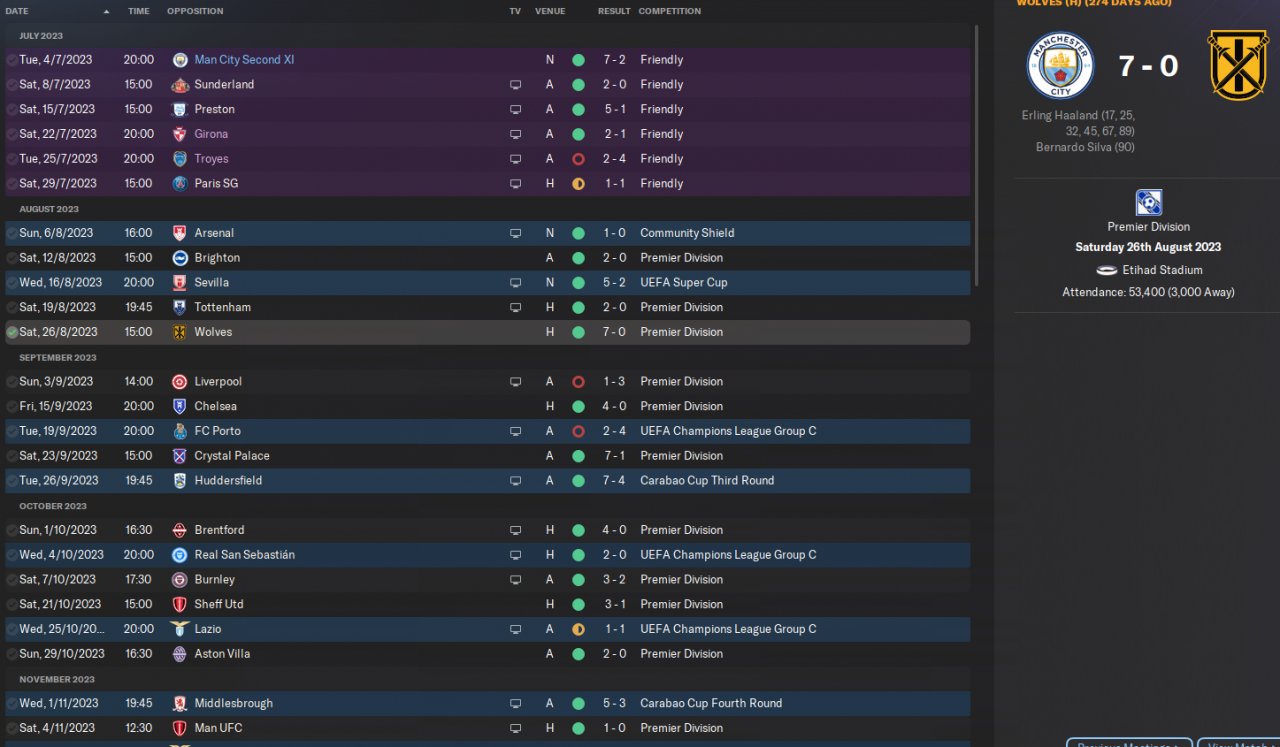
Task: Click the Premier Division competition logo
Action: coord(1149,203)
